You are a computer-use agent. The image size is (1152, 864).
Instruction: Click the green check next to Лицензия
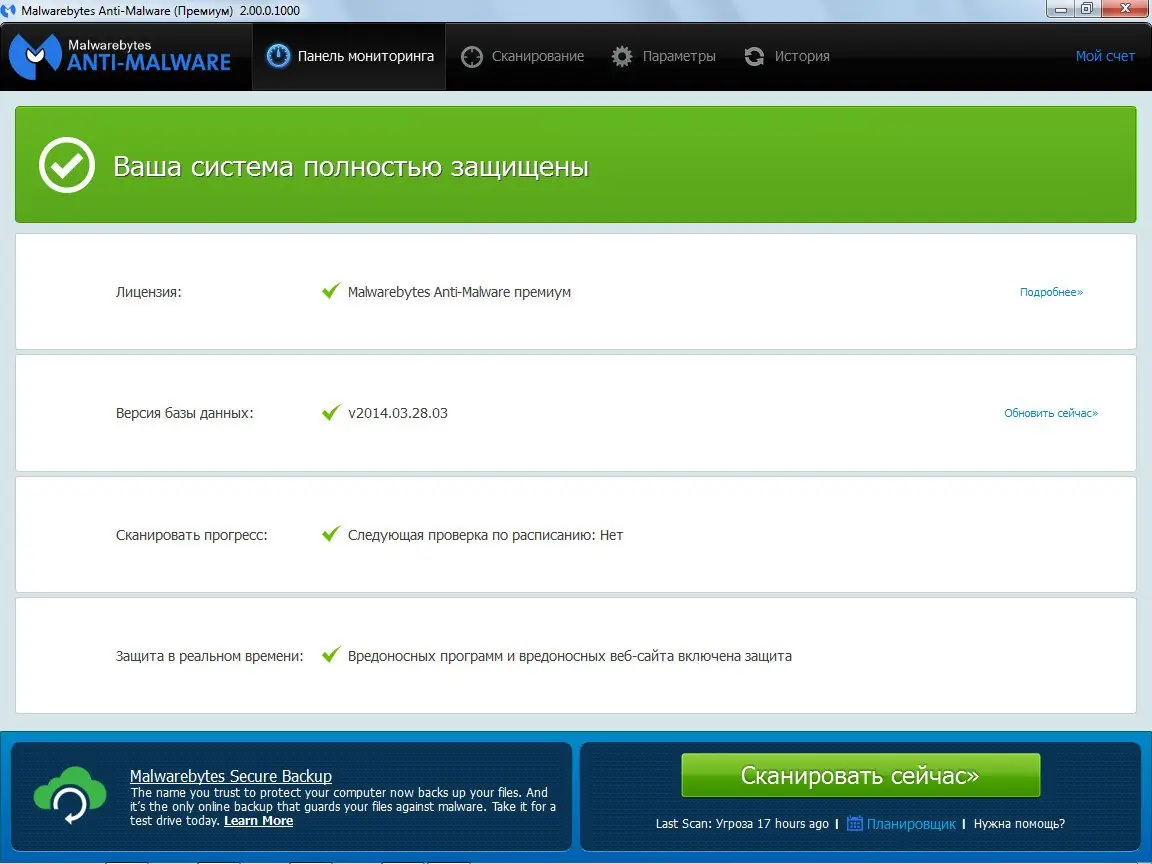point(331,291)
